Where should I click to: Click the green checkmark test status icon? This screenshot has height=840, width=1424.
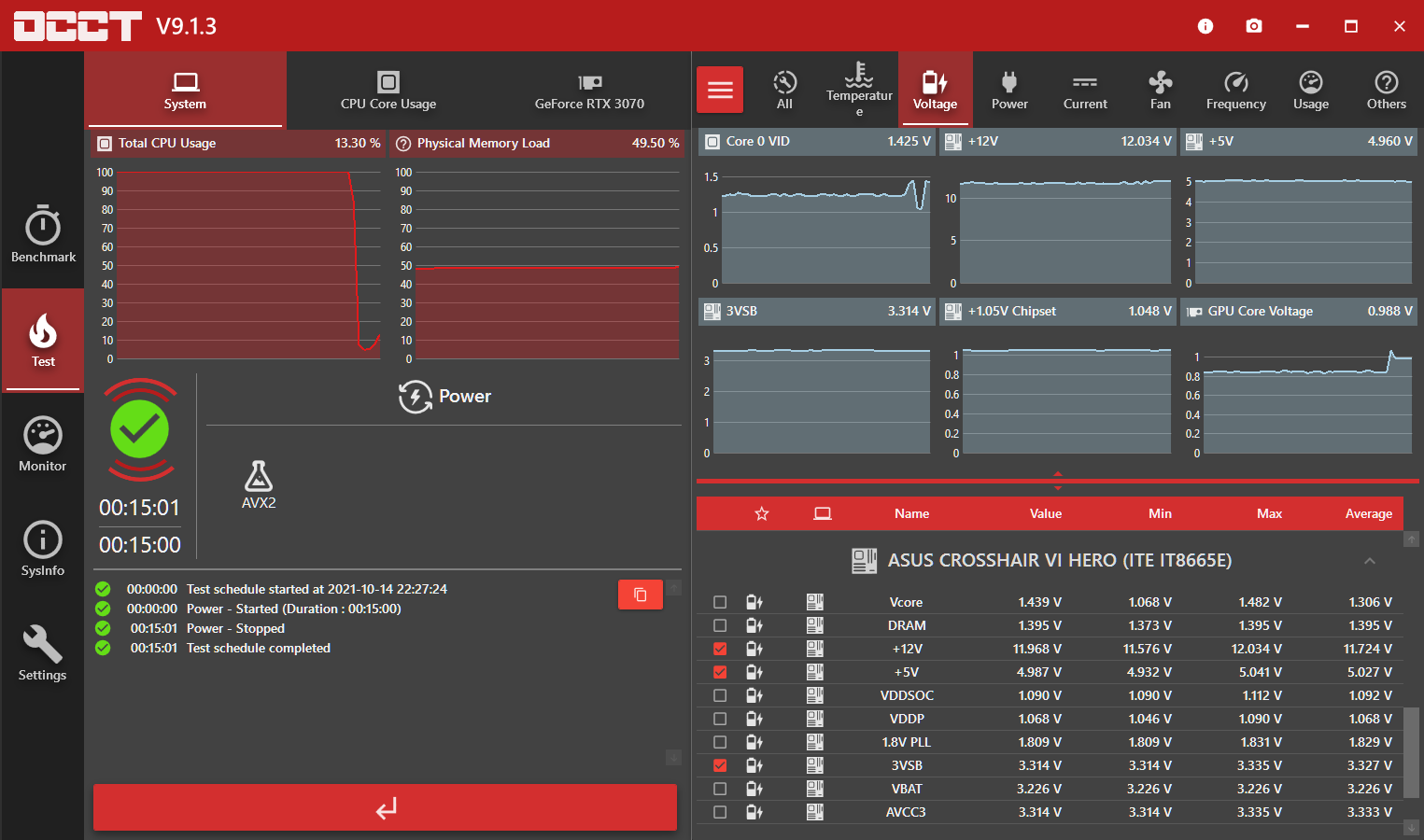pyautogui.click(x=140, y=429)
